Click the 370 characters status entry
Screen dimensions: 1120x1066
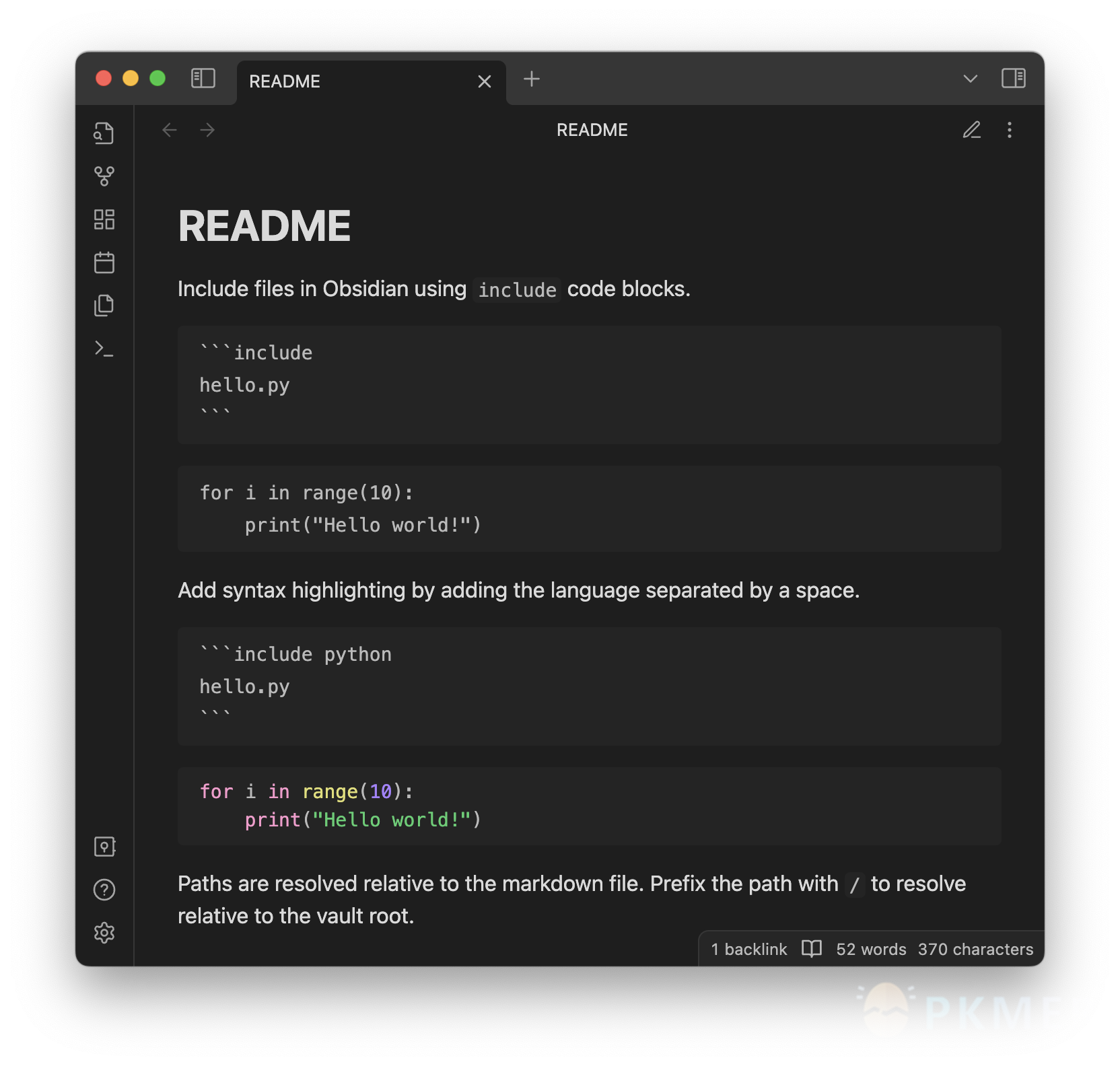point(975,949)
